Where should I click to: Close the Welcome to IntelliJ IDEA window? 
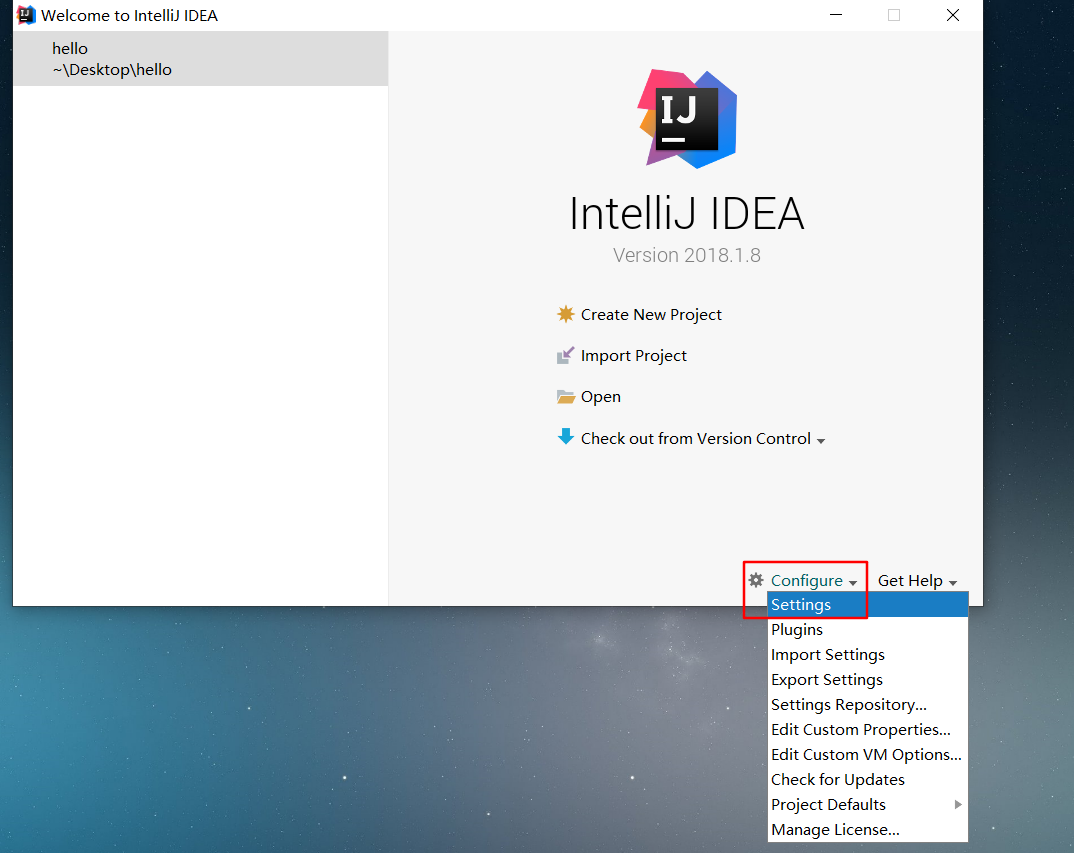coord(953,15)
